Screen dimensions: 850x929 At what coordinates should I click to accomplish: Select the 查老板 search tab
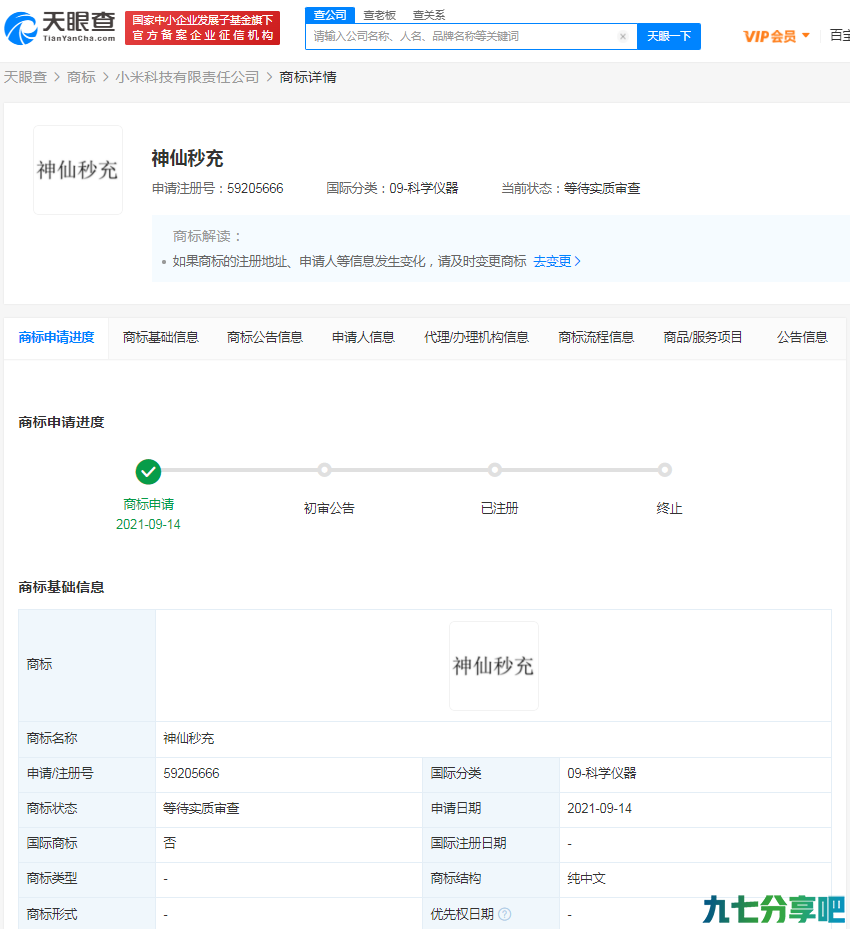click(x=379, y=15)
